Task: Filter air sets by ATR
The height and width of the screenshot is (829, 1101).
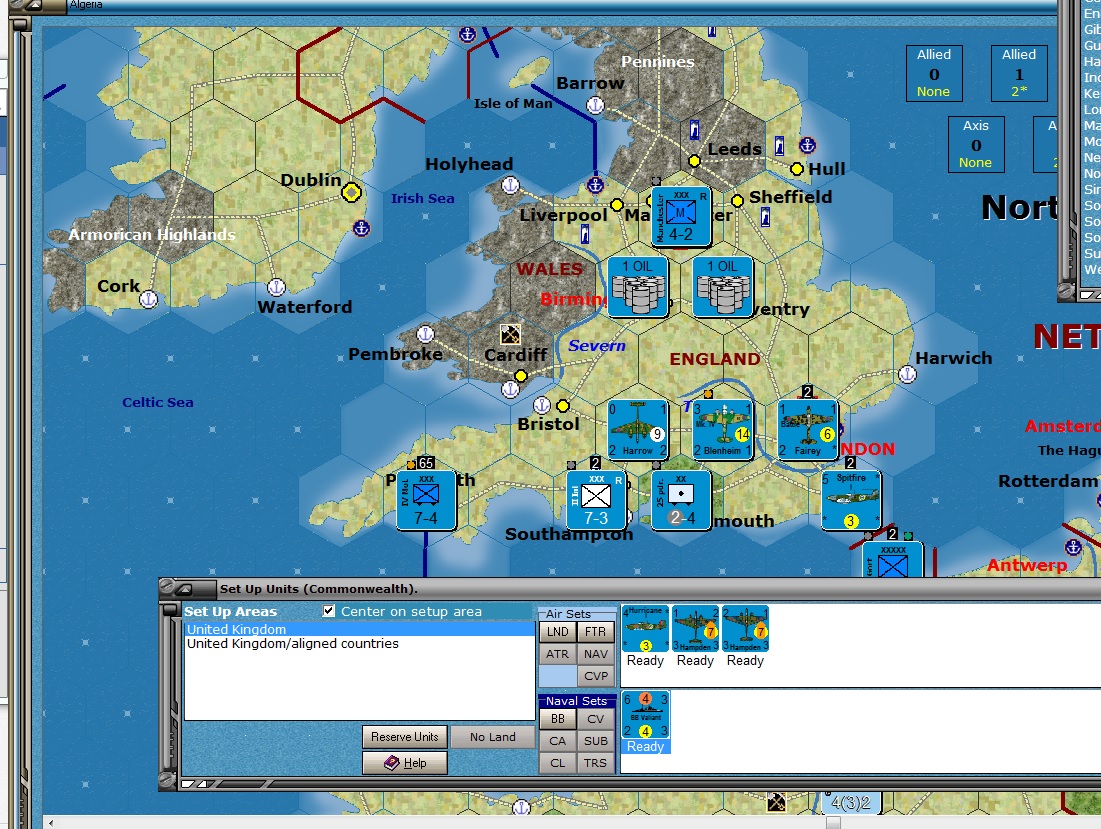Action: click(x=558, y=654)
